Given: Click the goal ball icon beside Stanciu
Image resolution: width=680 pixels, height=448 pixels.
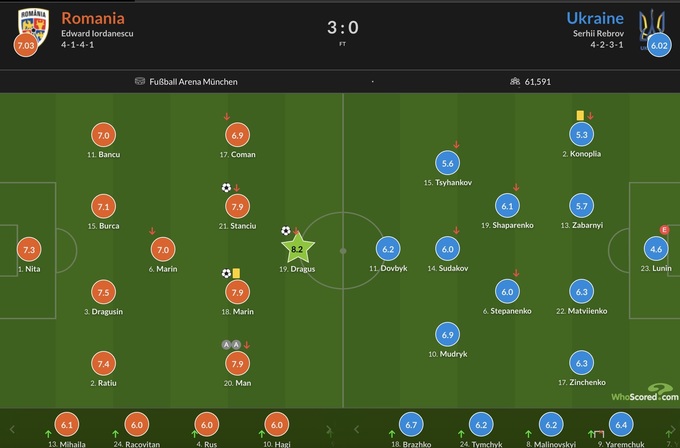Looking at the screenshot, I should click(x=226, y=187).
